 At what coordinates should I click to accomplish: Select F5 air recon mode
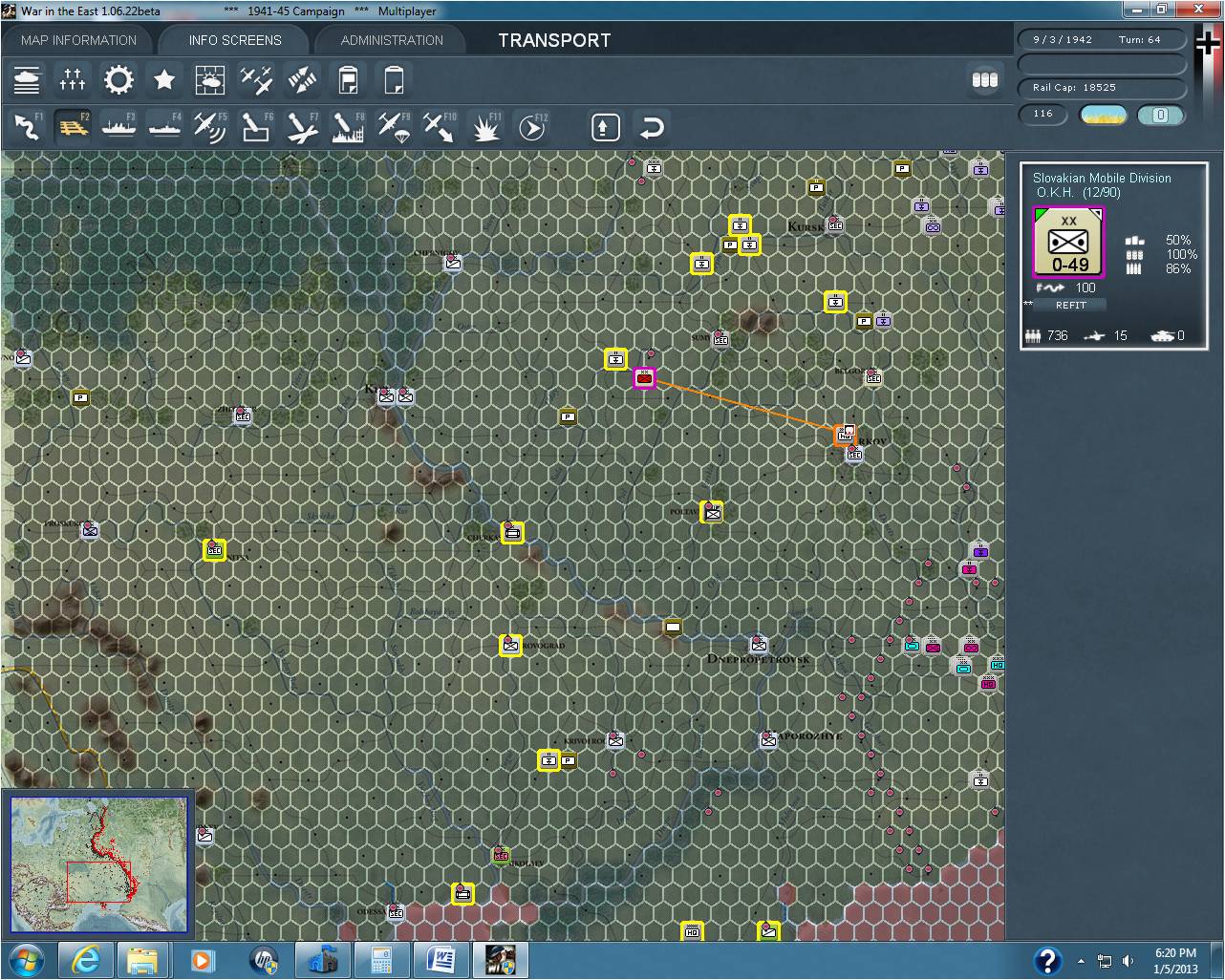[209, 126]
